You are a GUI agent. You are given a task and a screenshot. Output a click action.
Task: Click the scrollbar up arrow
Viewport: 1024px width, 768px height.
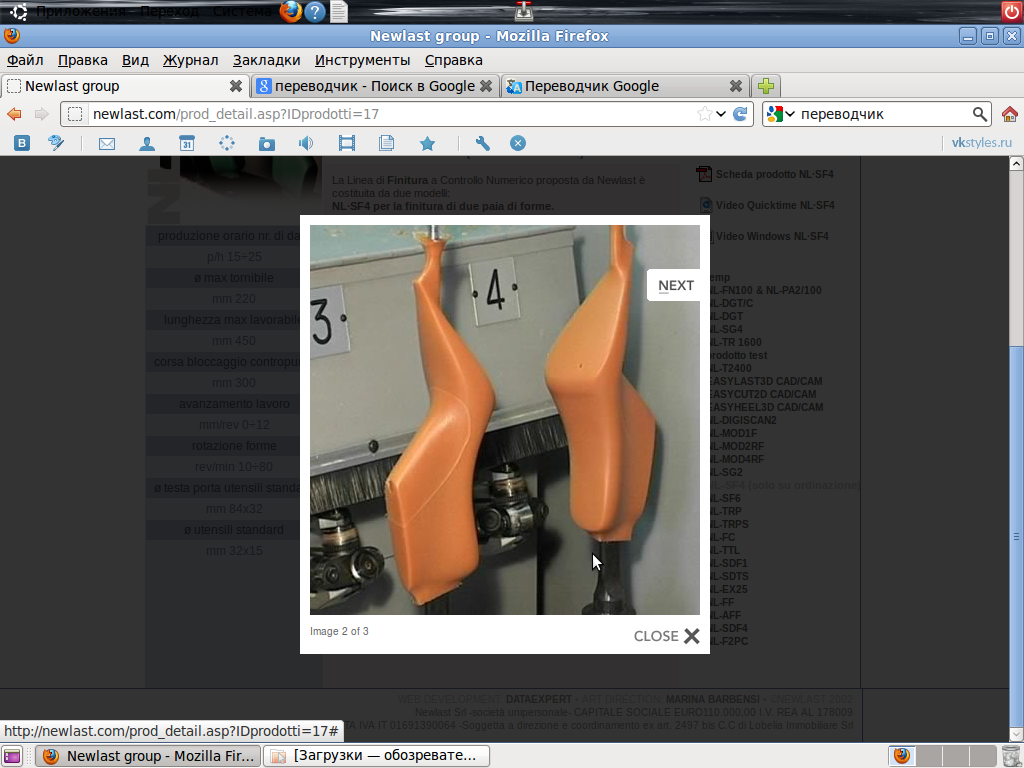[x=1016, y=164]
